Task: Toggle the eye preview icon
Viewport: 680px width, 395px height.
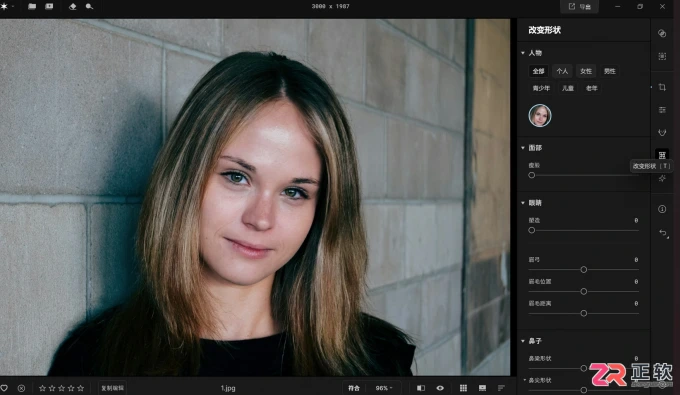Action: [440, 388]
